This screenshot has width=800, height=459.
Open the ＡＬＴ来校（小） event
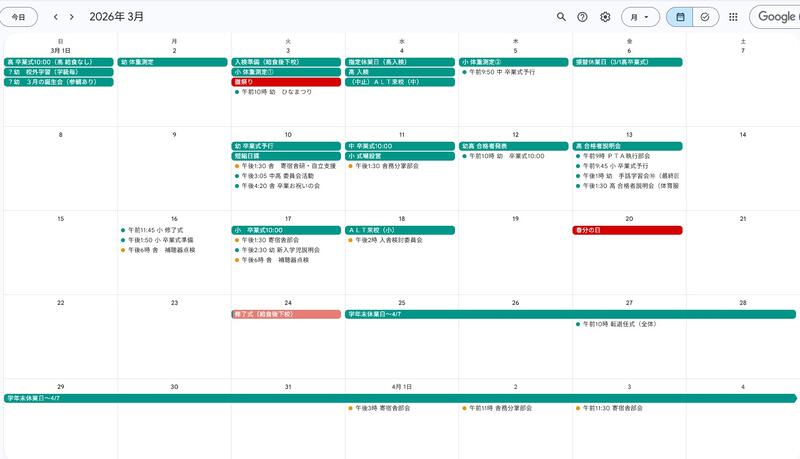click(400, 230)
